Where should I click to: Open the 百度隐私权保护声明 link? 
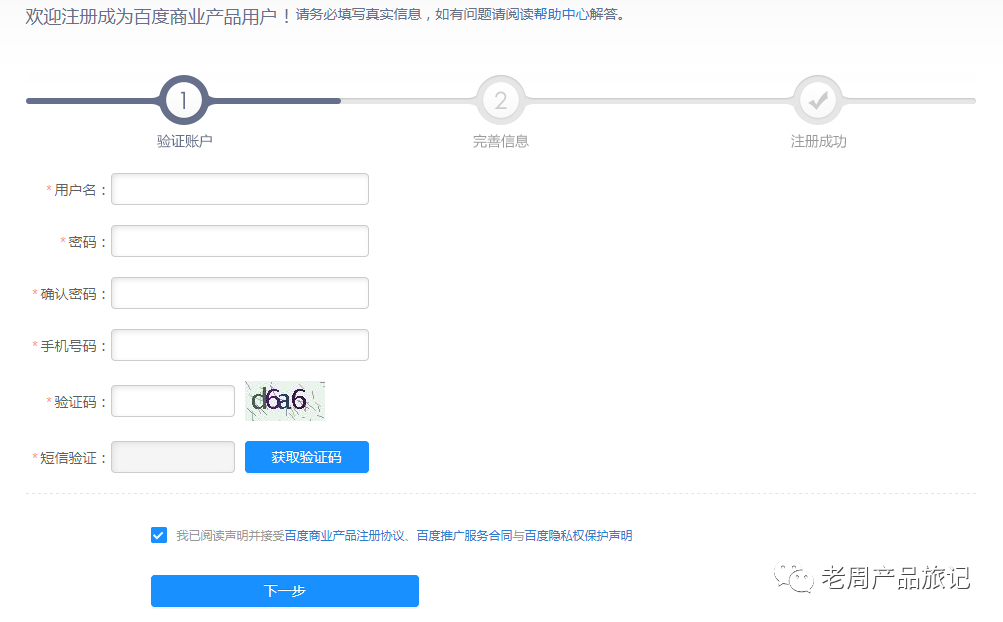pos(578,536)
